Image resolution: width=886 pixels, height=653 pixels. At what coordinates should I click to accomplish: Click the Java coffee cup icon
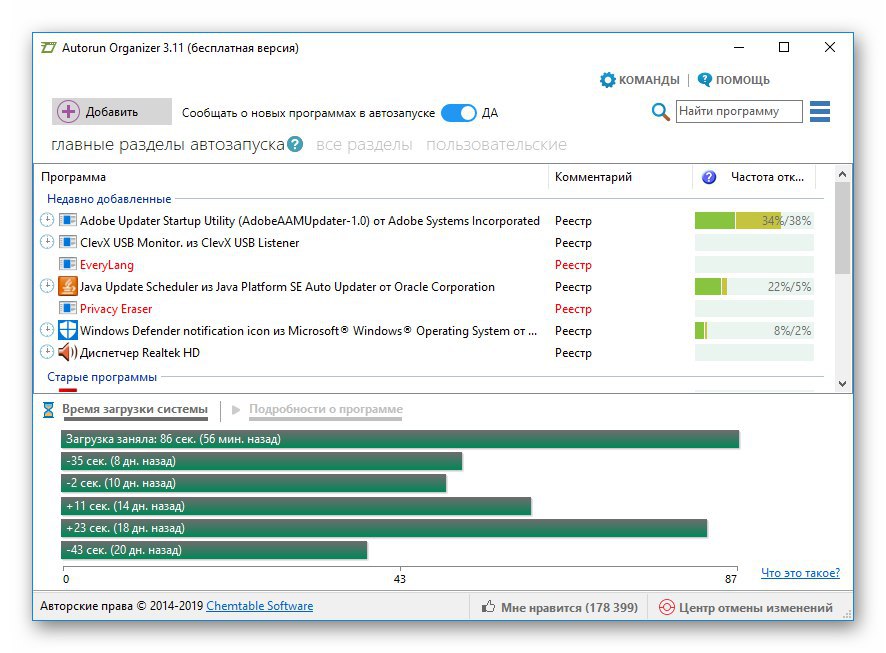coord(68,286)
